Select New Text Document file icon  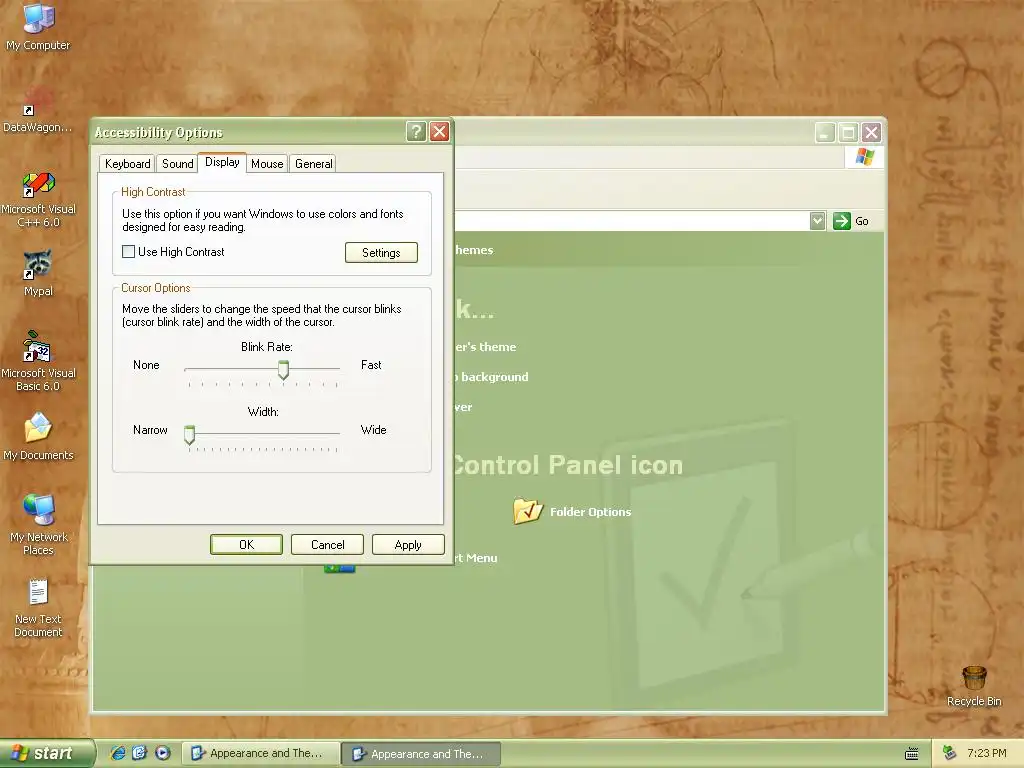[38, 607]
